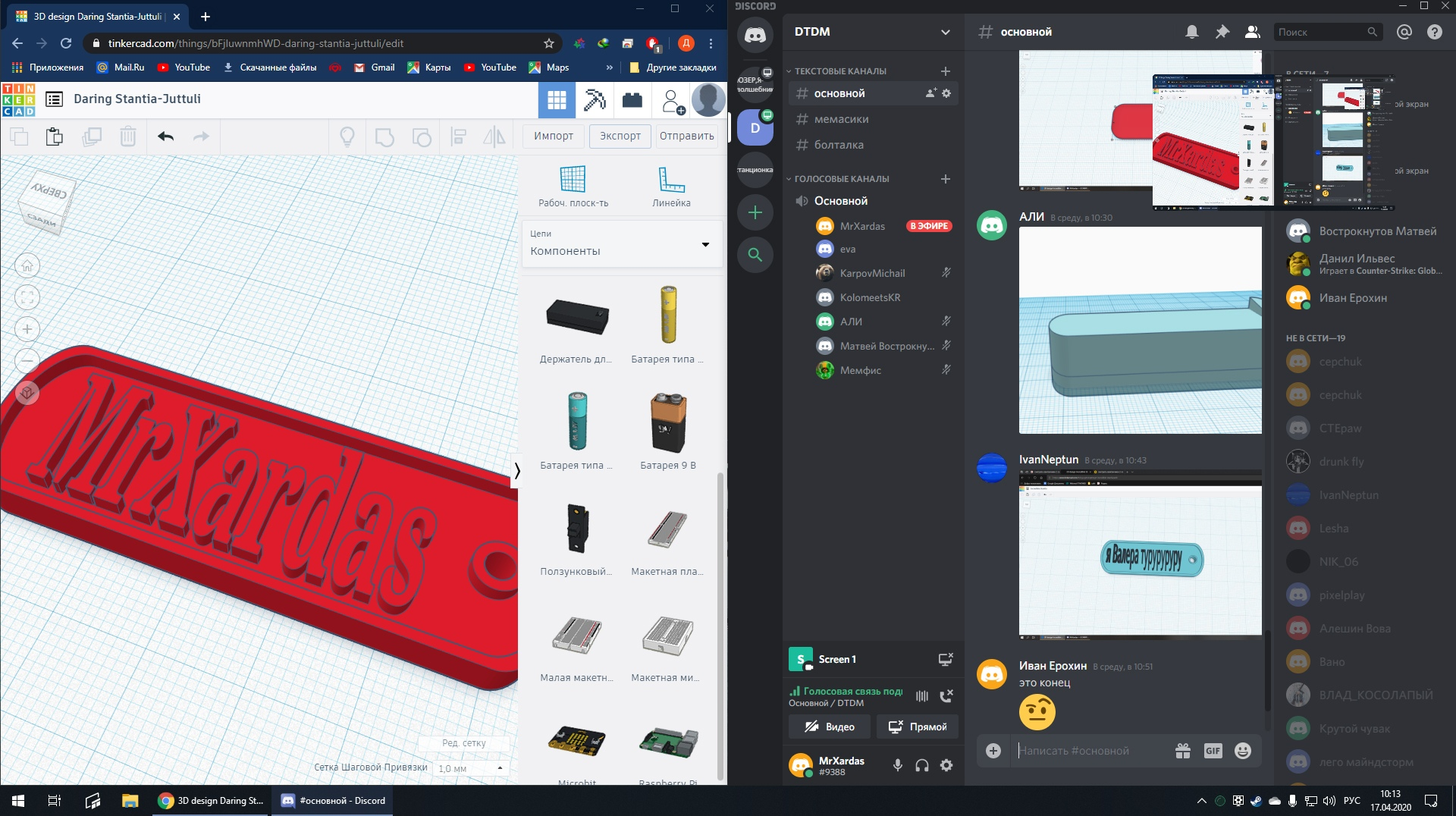Fit all in view button
The image size is (1456, 816).
click(x=27, y=297)
